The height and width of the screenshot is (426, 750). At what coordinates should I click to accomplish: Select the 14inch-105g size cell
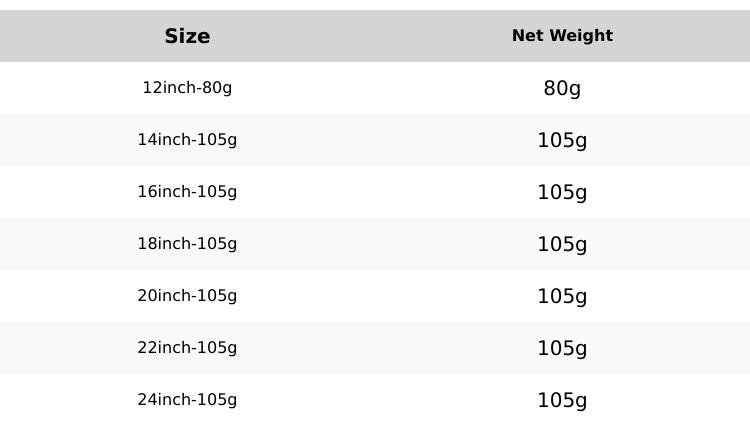coord(187,140)
